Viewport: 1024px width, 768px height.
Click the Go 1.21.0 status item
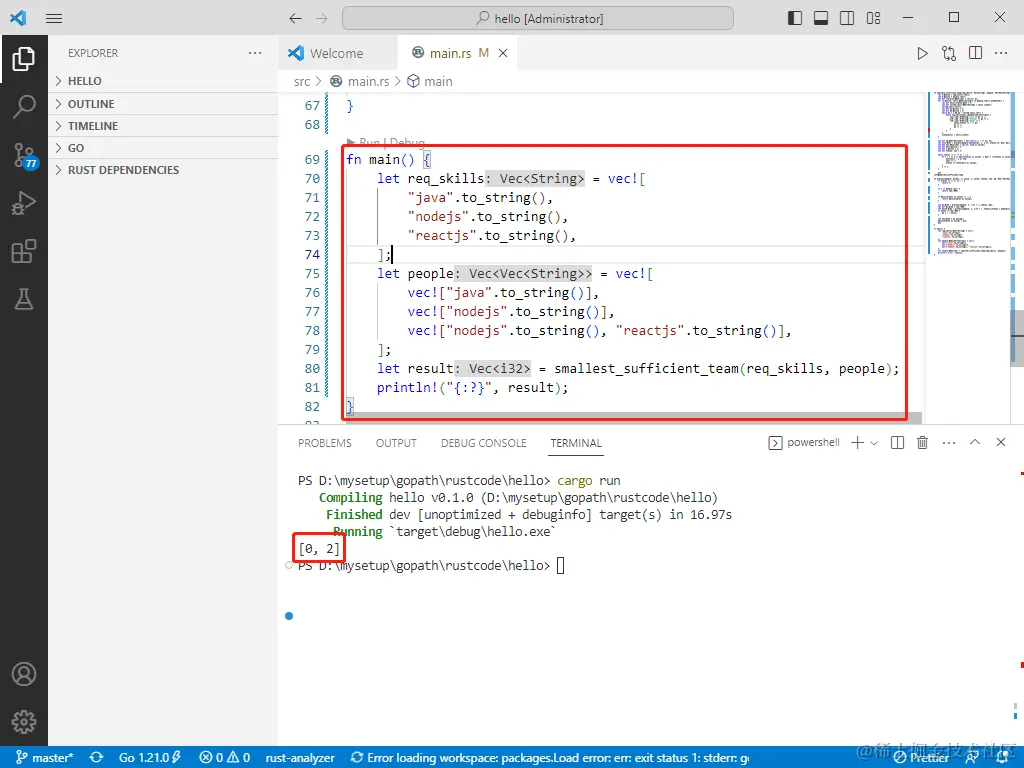coord(150,758)
